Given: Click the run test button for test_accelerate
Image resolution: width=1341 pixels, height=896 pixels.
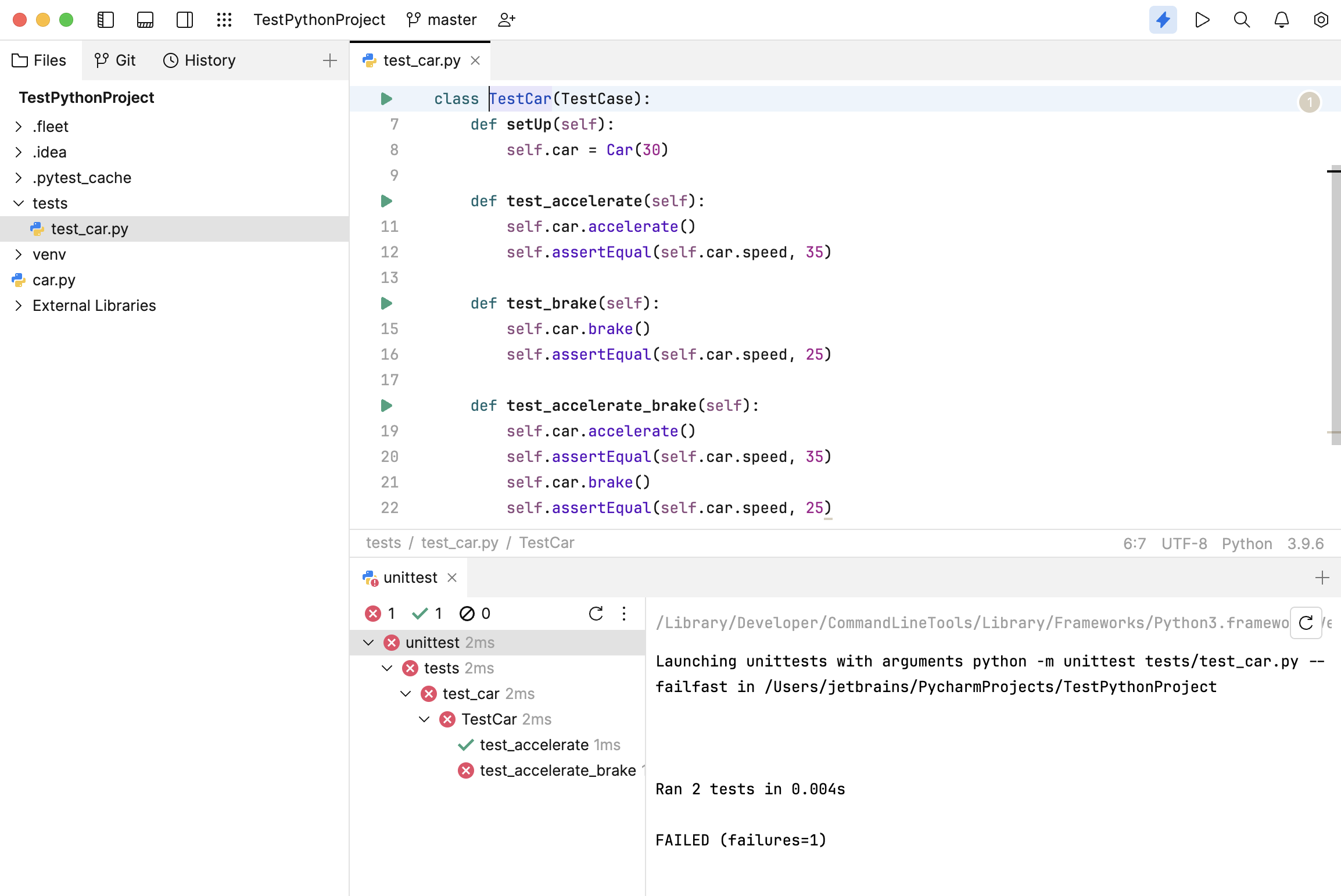Looking at the screenshot, I should point(388,201).
